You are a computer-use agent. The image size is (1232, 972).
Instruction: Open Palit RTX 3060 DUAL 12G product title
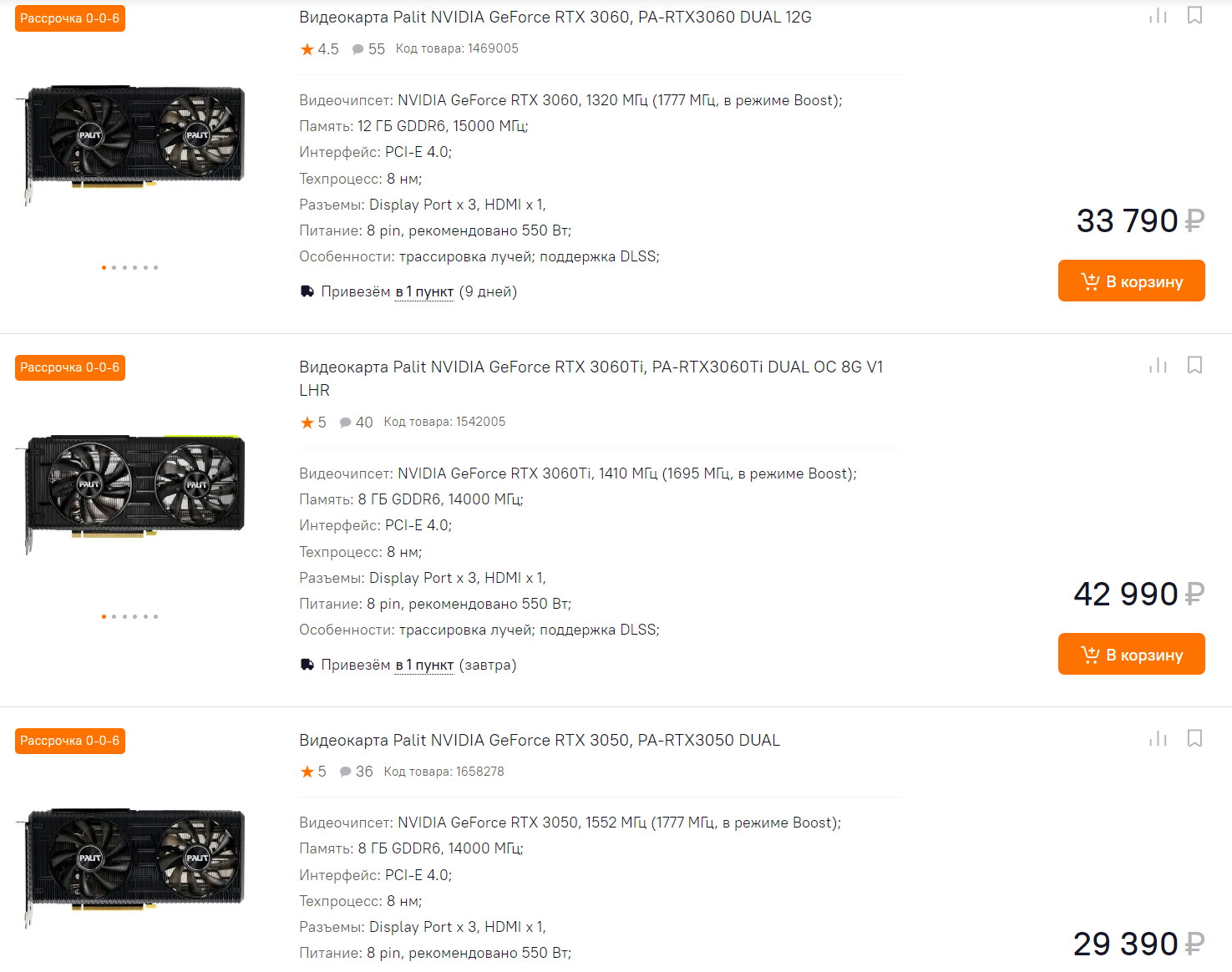click(555, 17)
